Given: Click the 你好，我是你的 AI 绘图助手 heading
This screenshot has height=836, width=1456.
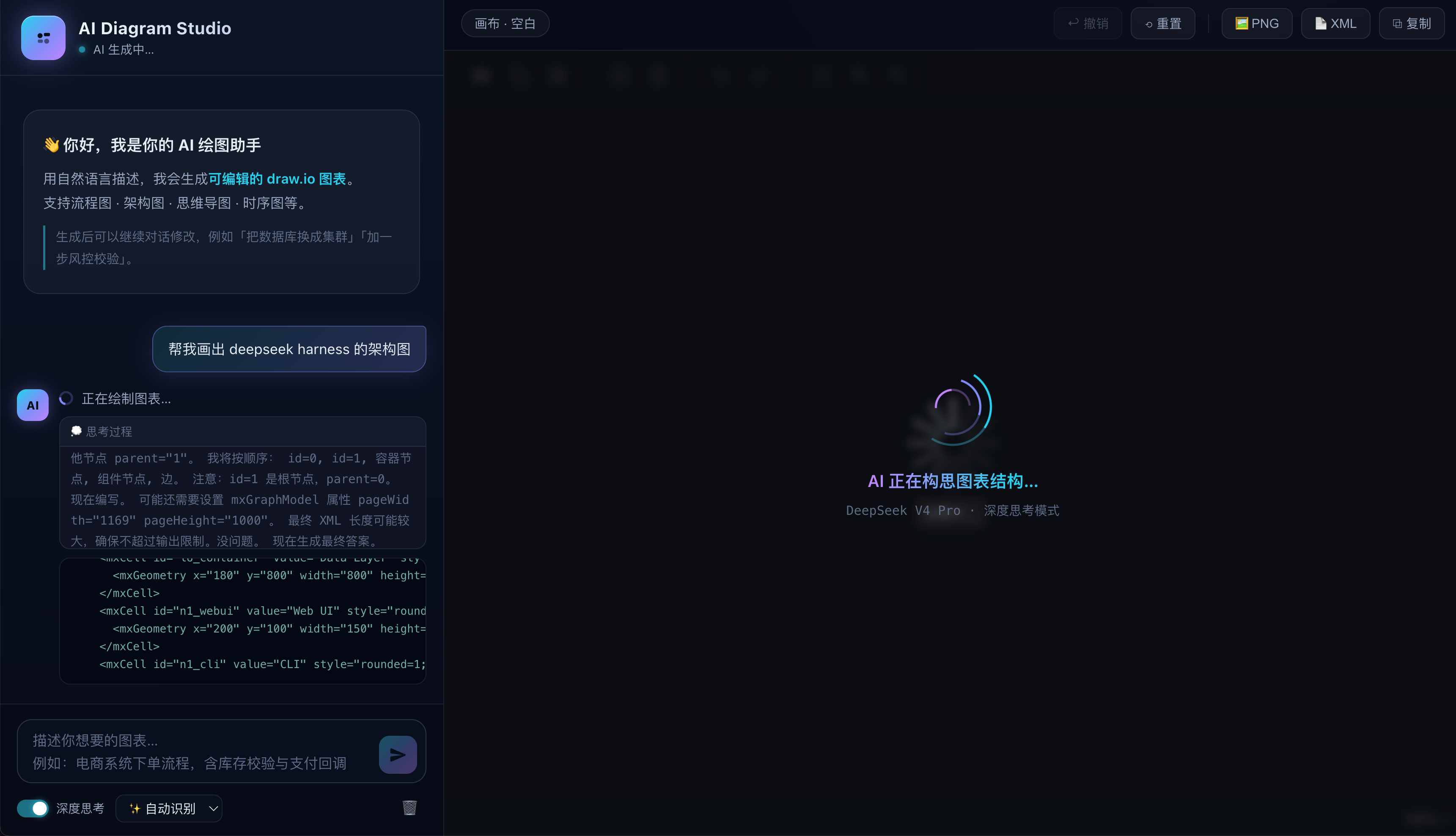Looking at the screenshot, I should [x=152, y=145].
